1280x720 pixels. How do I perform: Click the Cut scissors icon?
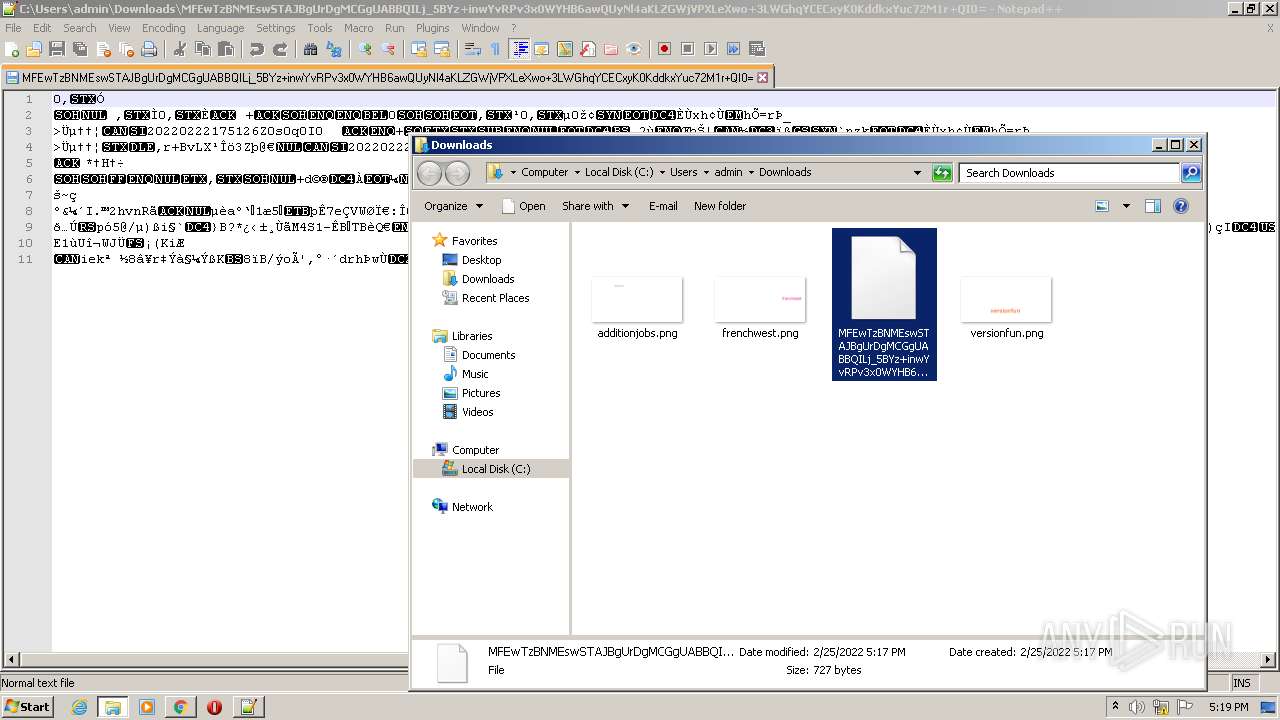[x=179, y=49]
